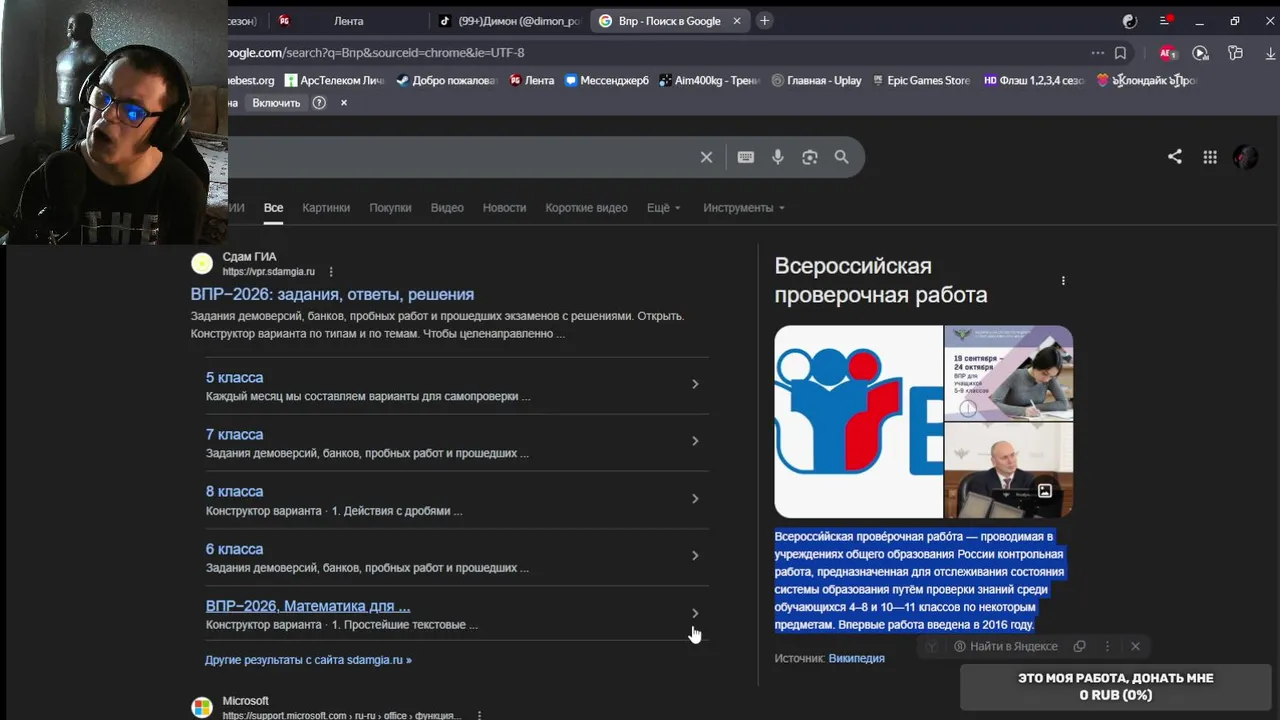Start voice search with microphone icon
This screenshot has height=720, width=1280.
(778, 157)
